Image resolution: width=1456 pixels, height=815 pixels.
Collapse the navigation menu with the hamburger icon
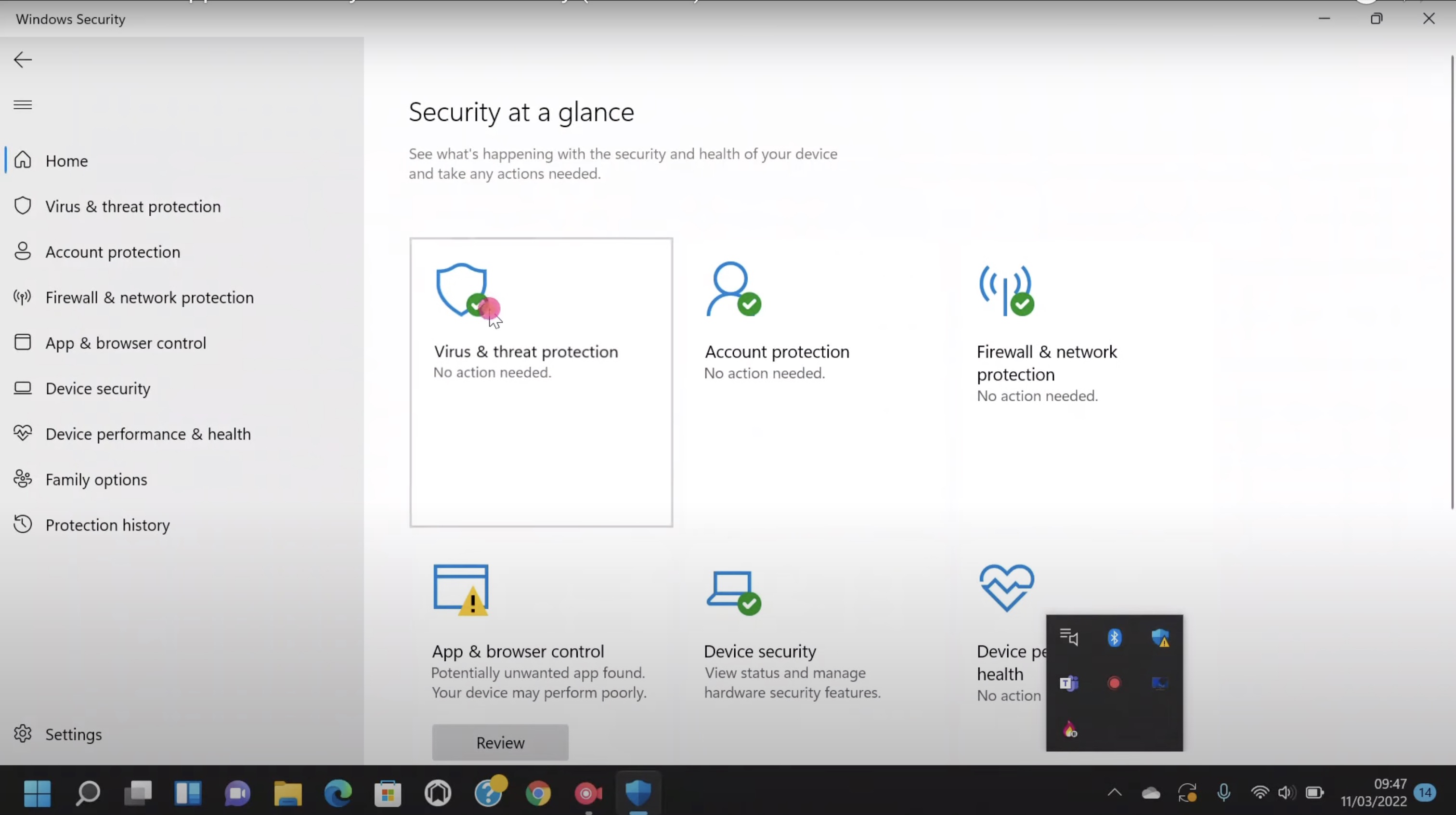coord(22,105)
